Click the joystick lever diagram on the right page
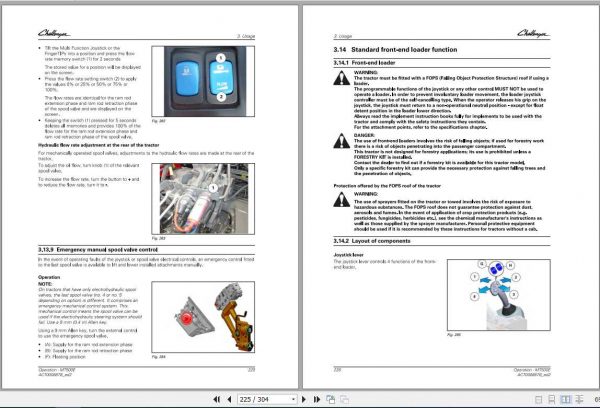Screen dimensions: 600x408 (x=499, y=295)
